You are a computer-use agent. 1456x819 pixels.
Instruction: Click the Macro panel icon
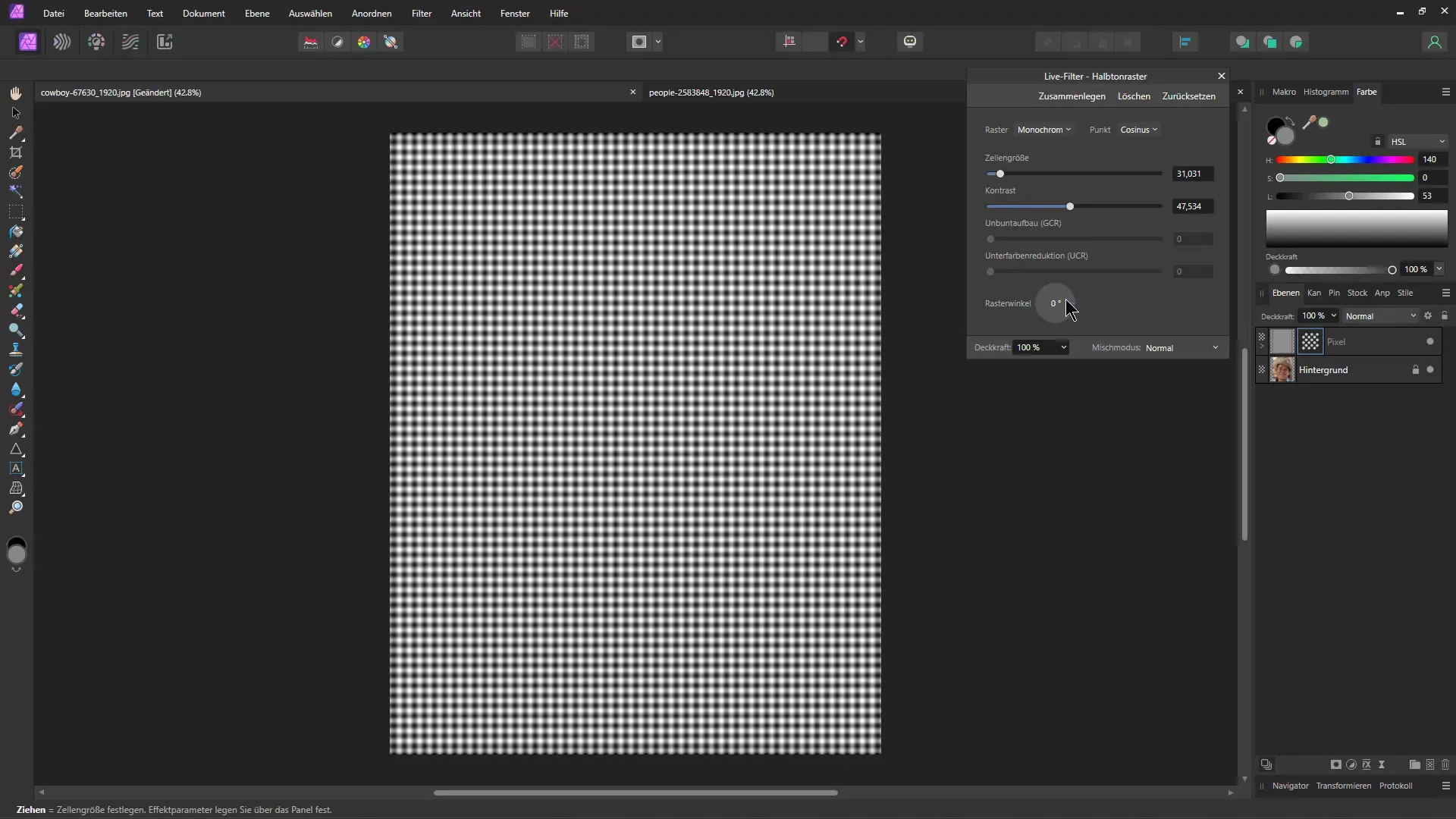click(1284, 91)
